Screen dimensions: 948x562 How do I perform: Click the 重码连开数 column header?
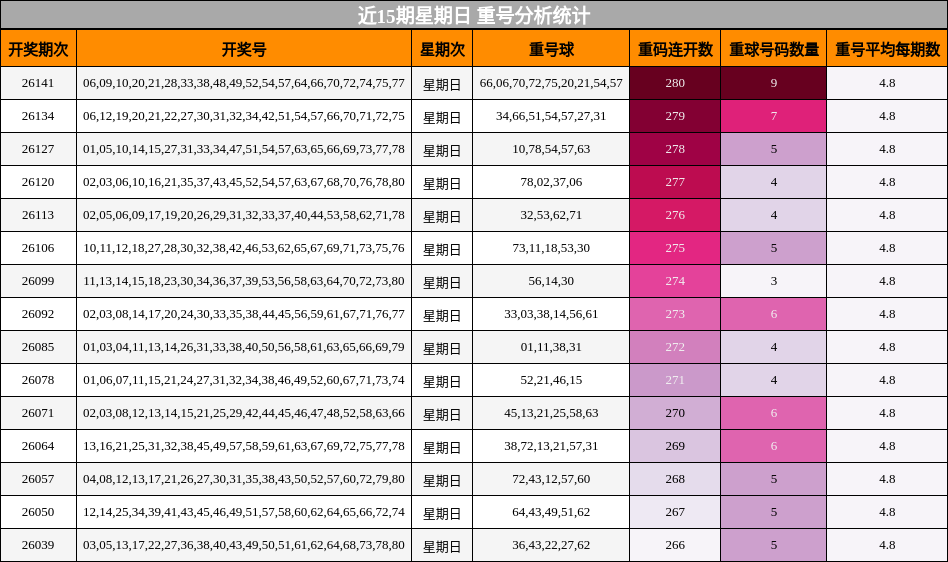pos(675,49)
